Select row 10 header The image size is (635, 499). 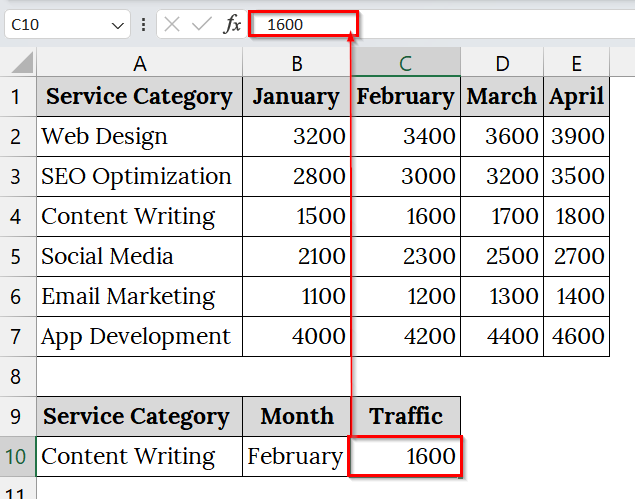click(x=18, y=456)
